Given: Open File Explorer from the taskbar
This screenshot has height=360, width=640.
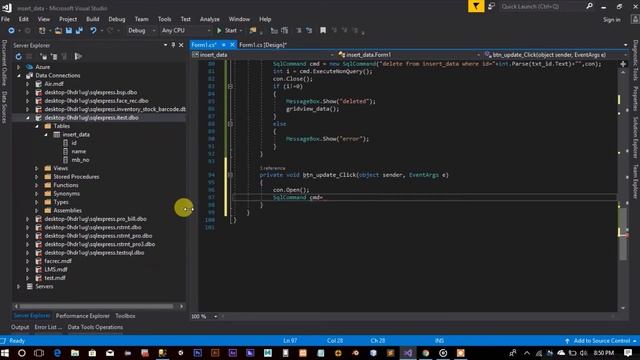Looking at the screenshot, I should [x=75, y=353].
